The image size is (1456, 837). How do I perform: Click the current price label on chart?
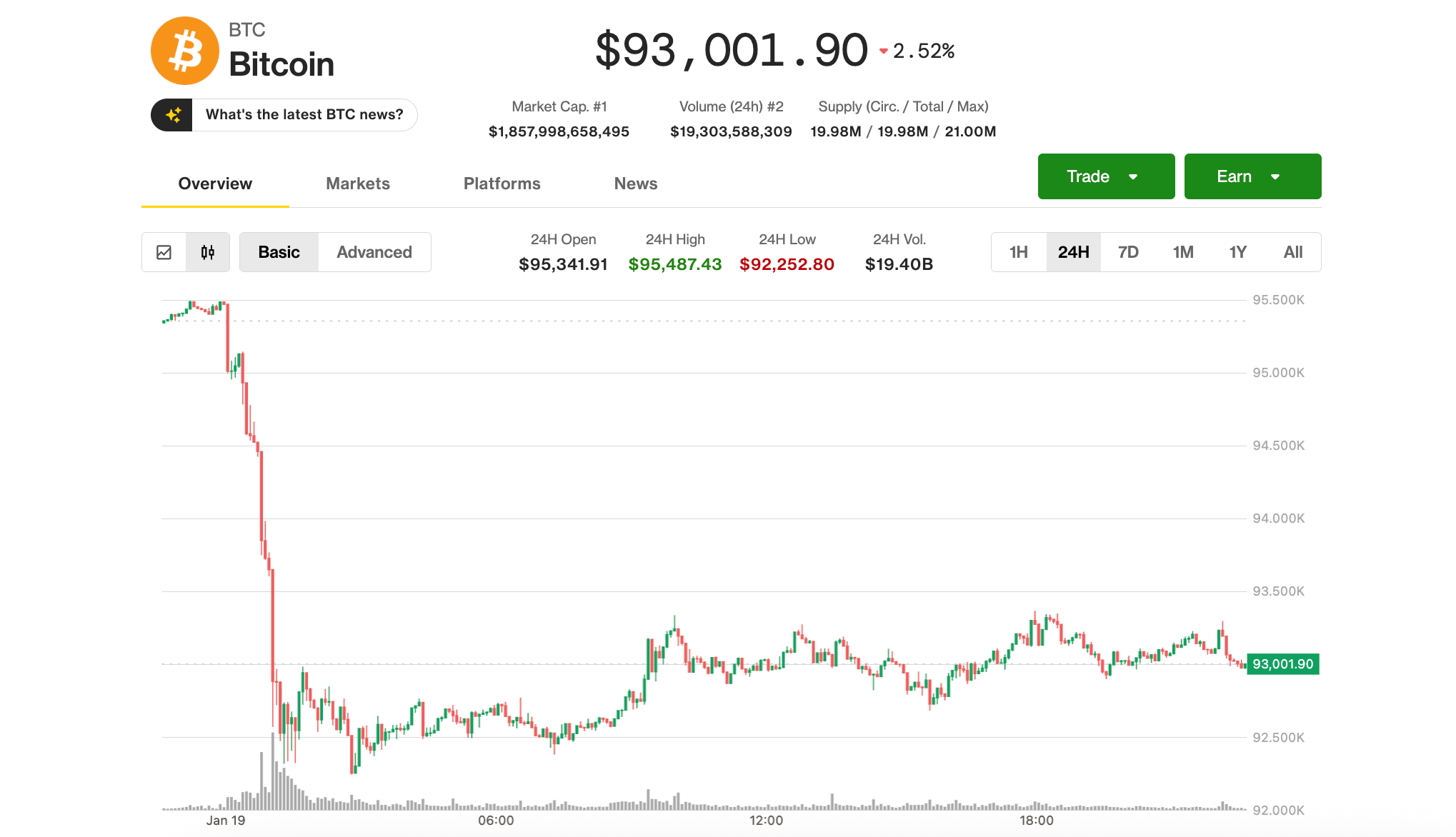tap(1282, 664)
